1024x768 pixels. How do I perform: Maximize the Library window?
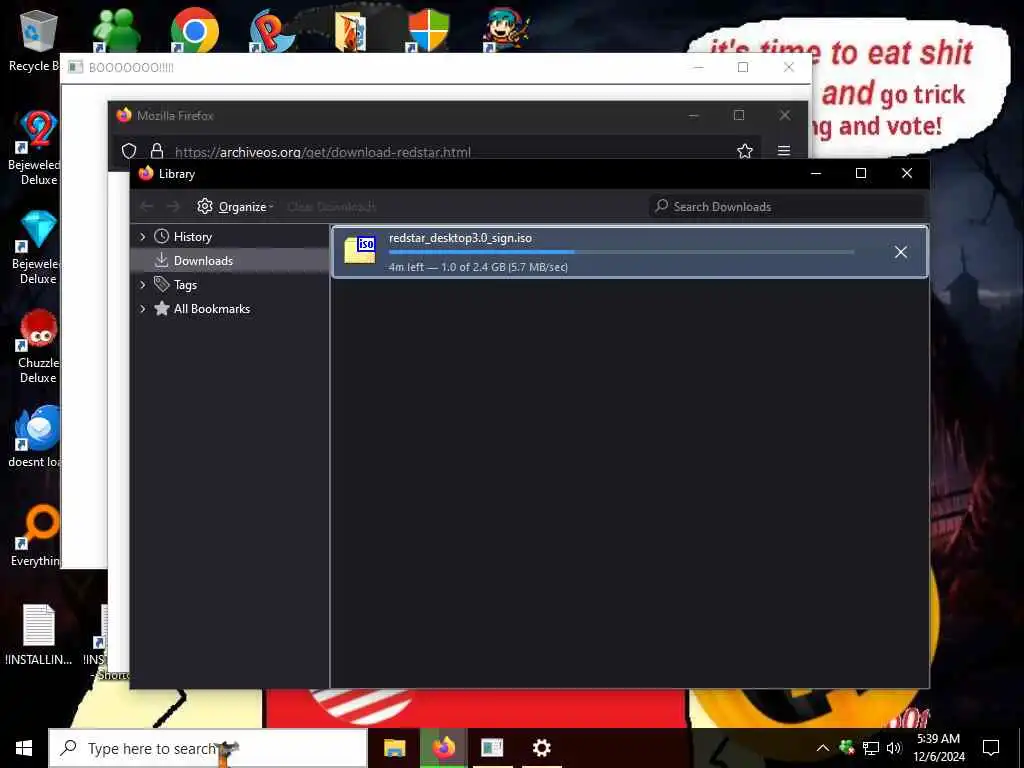click(x=861, y=173)
